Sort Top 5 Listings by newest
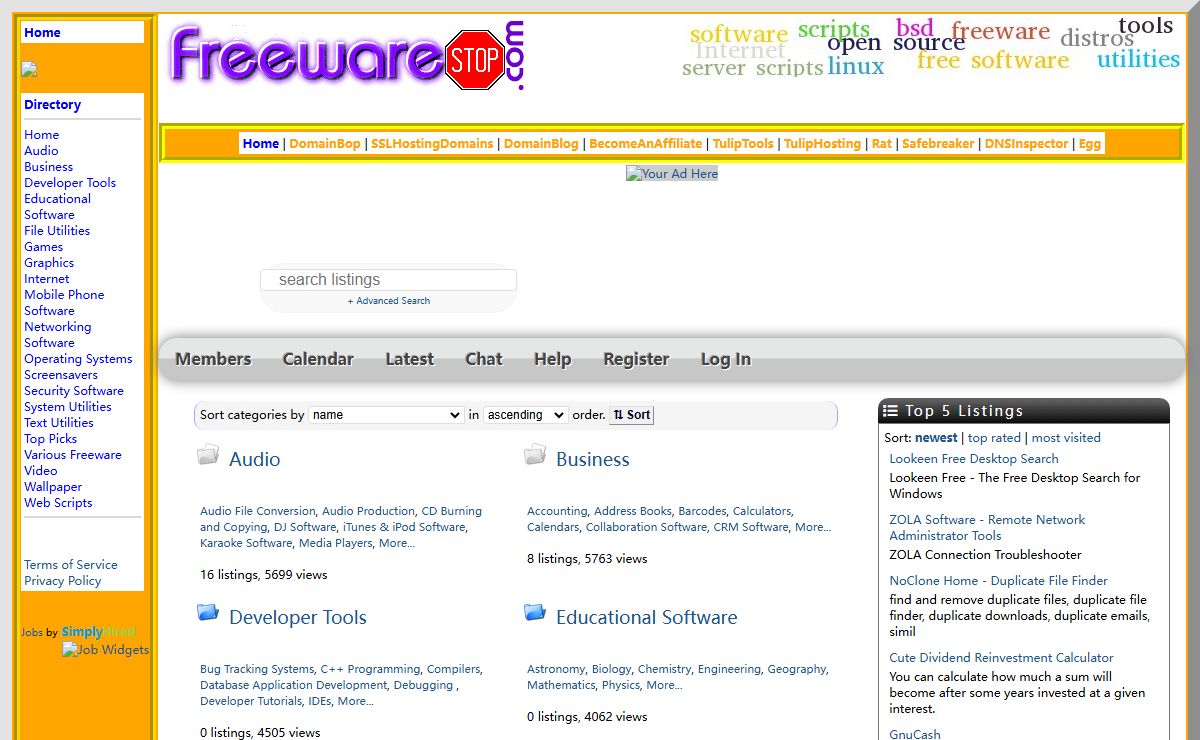This screenshot has height=740, width=1200. coord(936,438)
